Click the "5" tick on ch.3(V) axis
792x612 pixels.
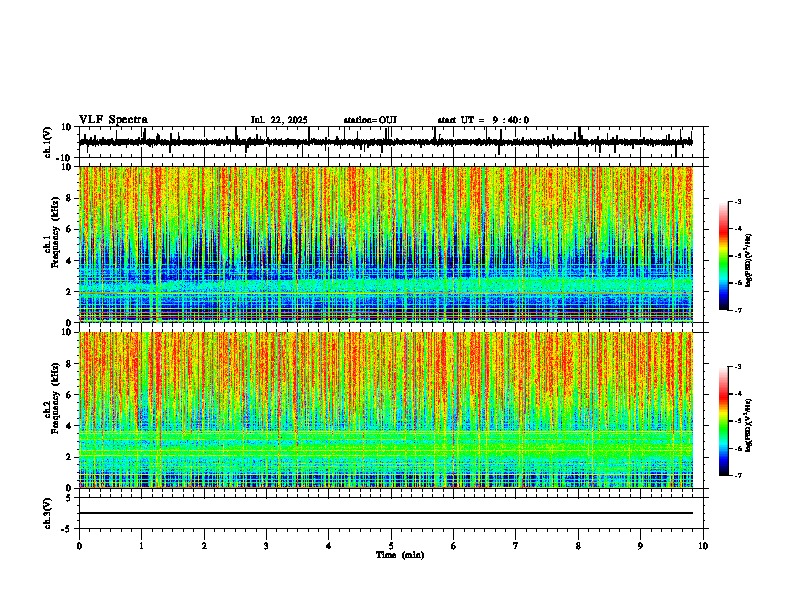(69, 497)
